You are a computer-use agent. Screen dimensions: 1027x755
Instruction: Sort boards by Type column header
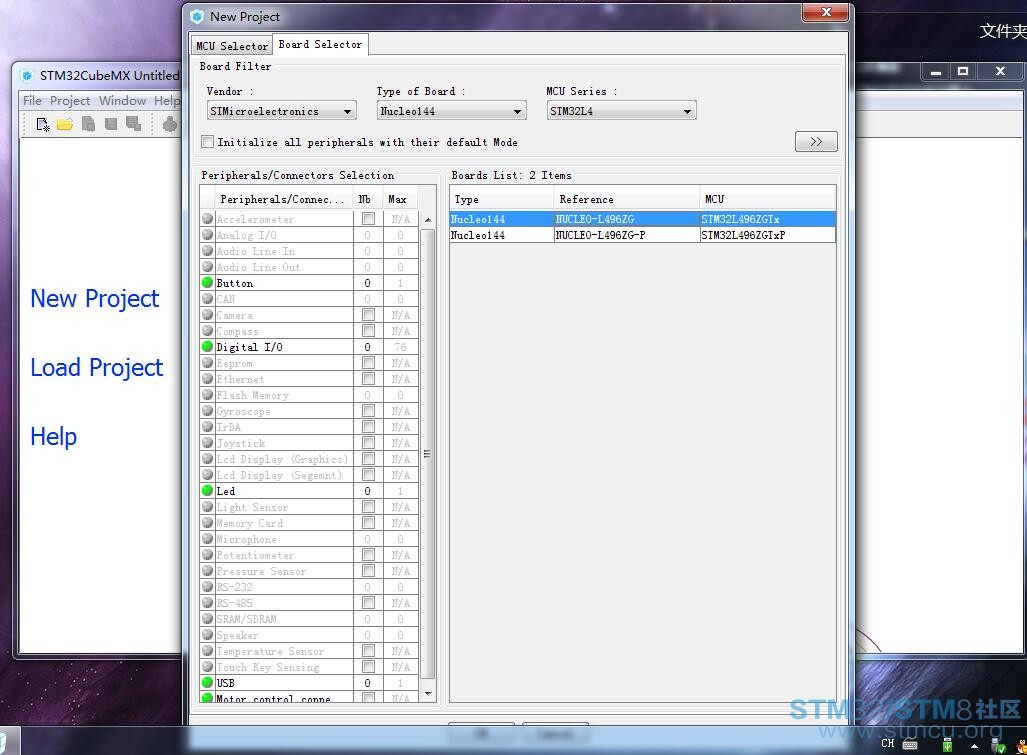(x=502, y=199)
